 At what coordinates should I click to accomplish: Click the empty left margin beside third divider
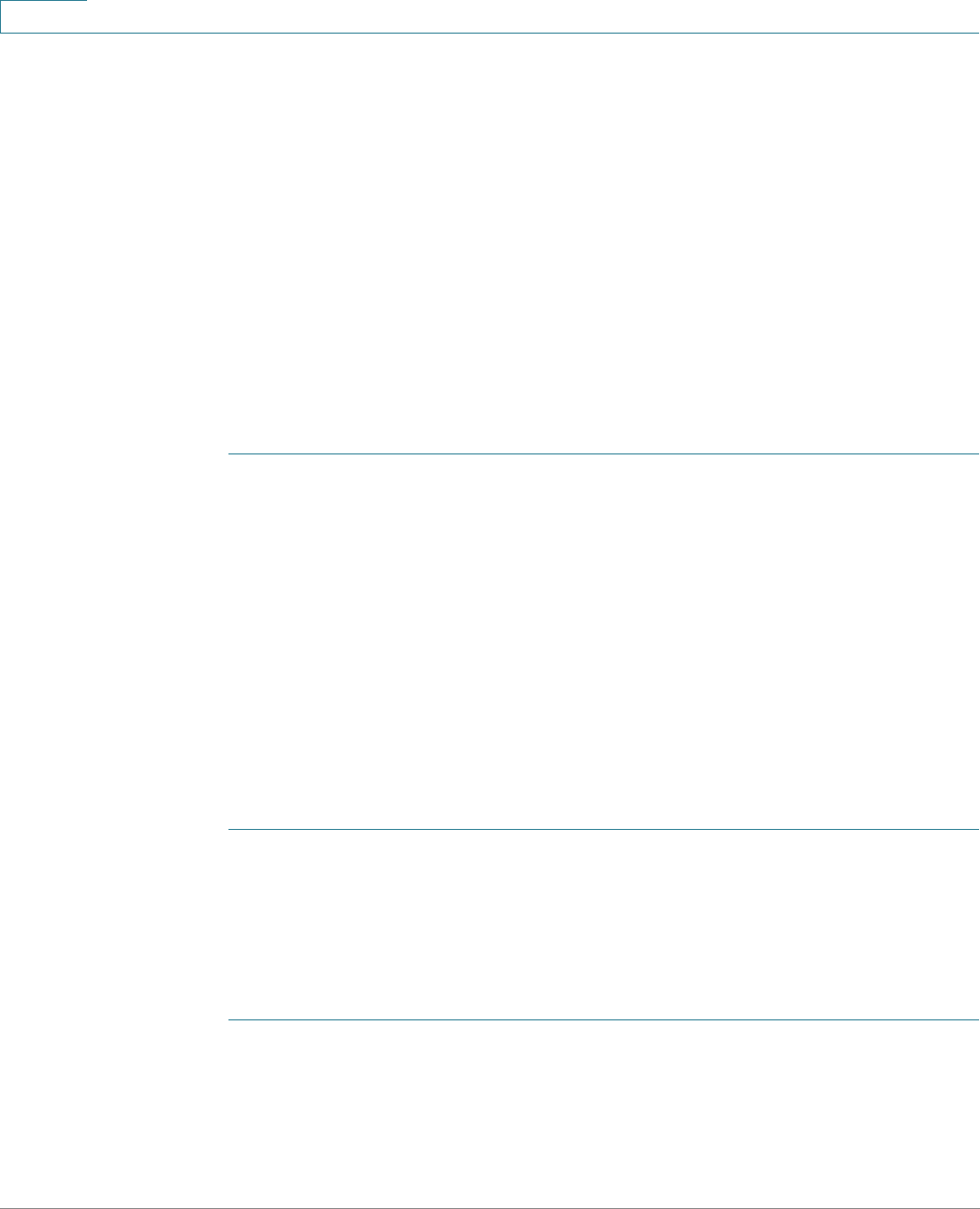click(x=113, y=1020)
